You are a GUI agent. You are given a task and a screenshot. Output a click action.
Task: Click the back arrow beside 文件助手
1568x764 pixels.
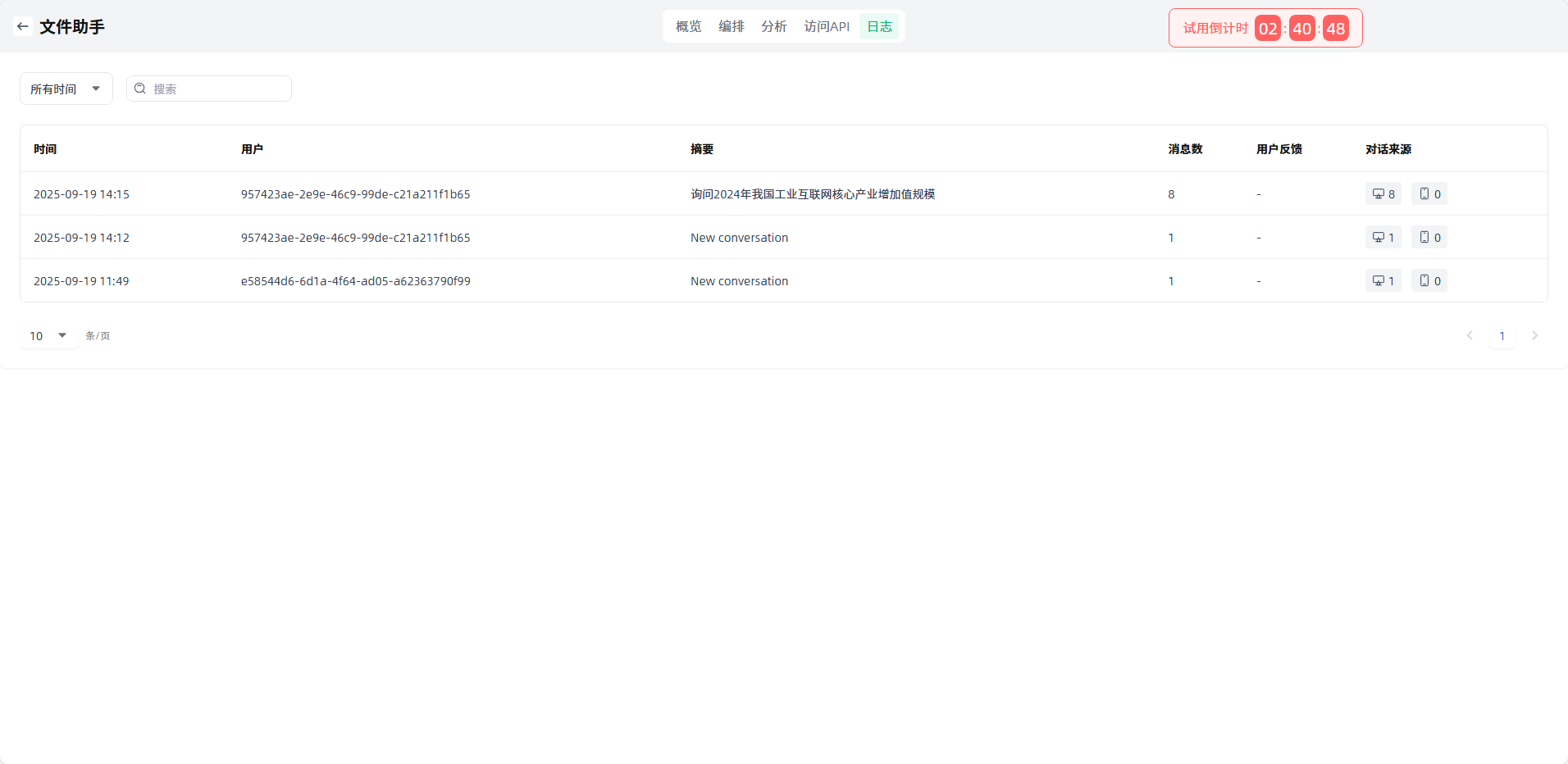pos(23,26)
